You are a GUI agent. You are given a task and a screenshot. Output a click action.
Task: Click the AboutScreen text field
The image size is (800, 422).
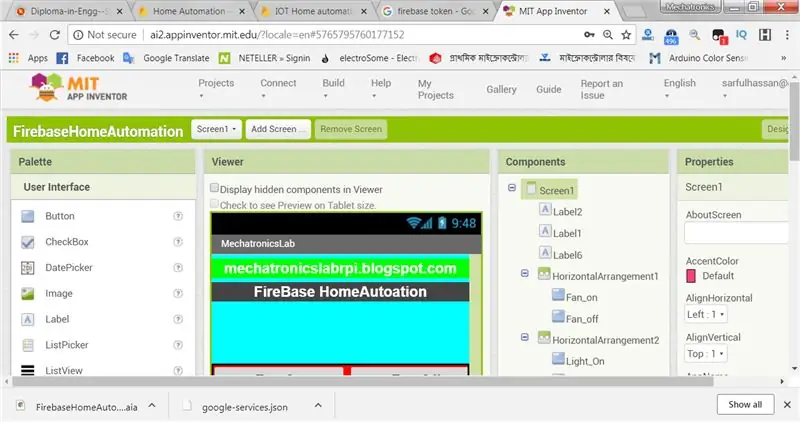coord(737,233)
